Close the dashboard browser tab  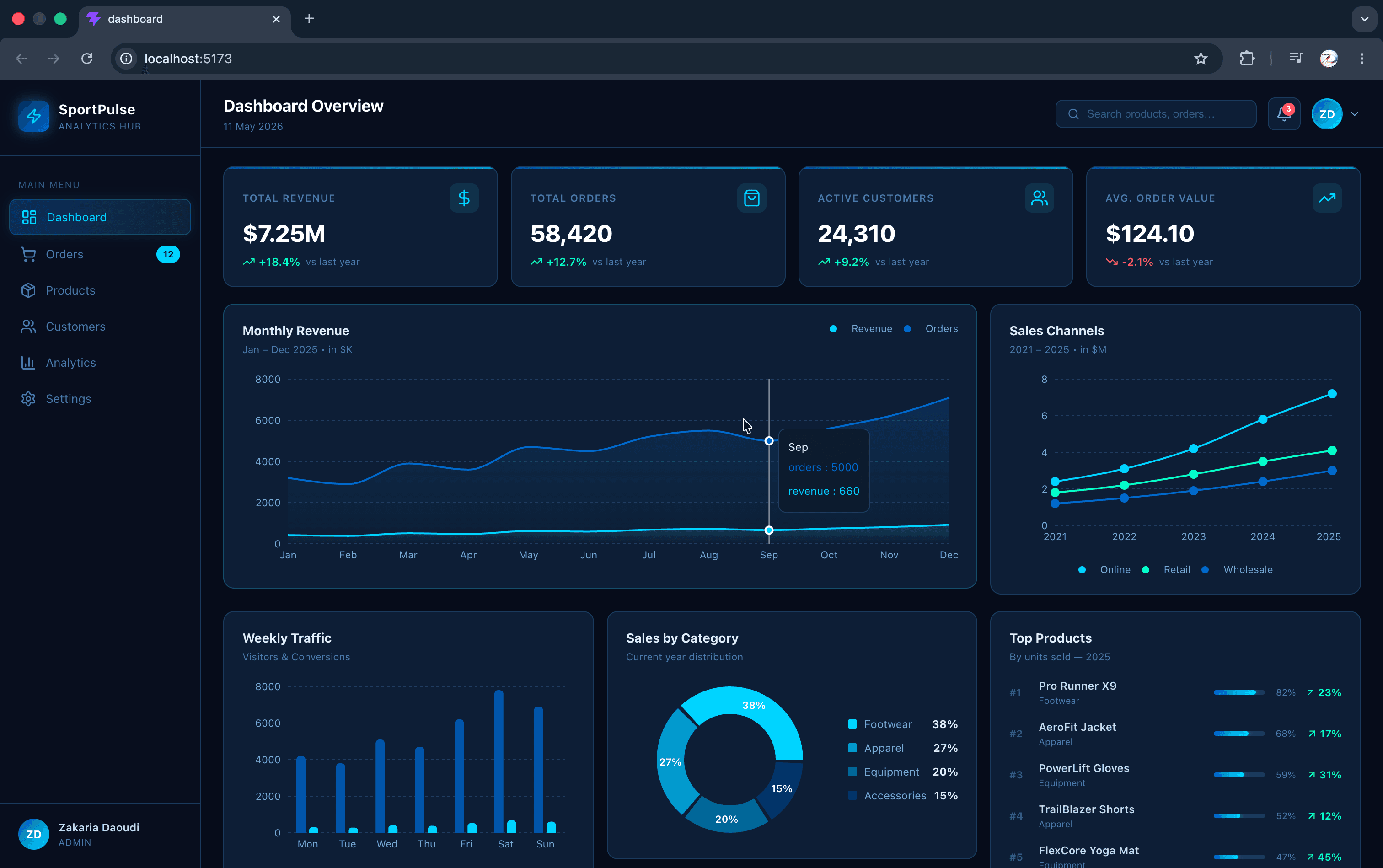point(276,19)
